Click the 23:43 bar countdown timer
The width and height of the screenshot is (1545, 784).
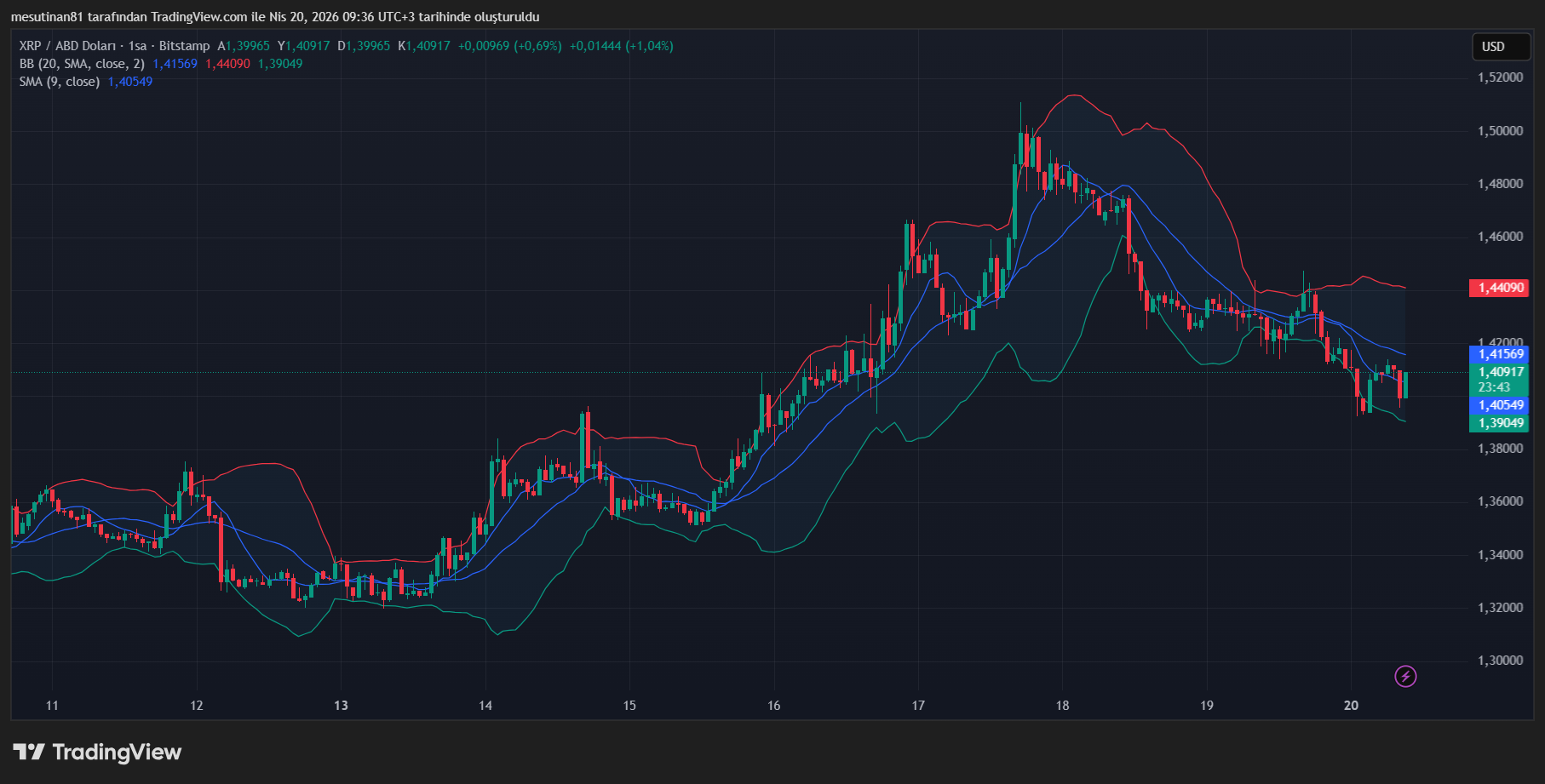pyautogui.click(x=1497, y=387)
